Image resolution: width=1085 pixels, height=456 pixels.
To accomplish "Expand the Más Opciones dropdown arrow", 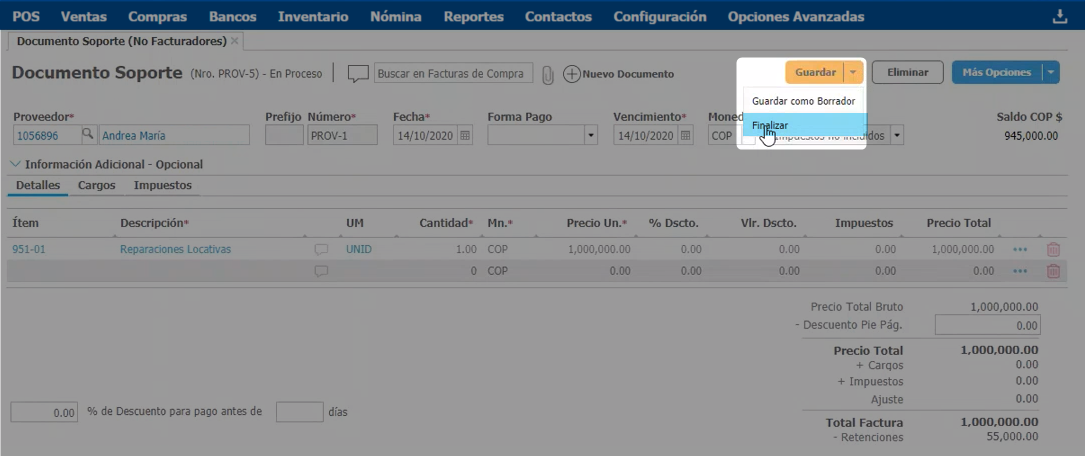I will (x=1050, y=72).
